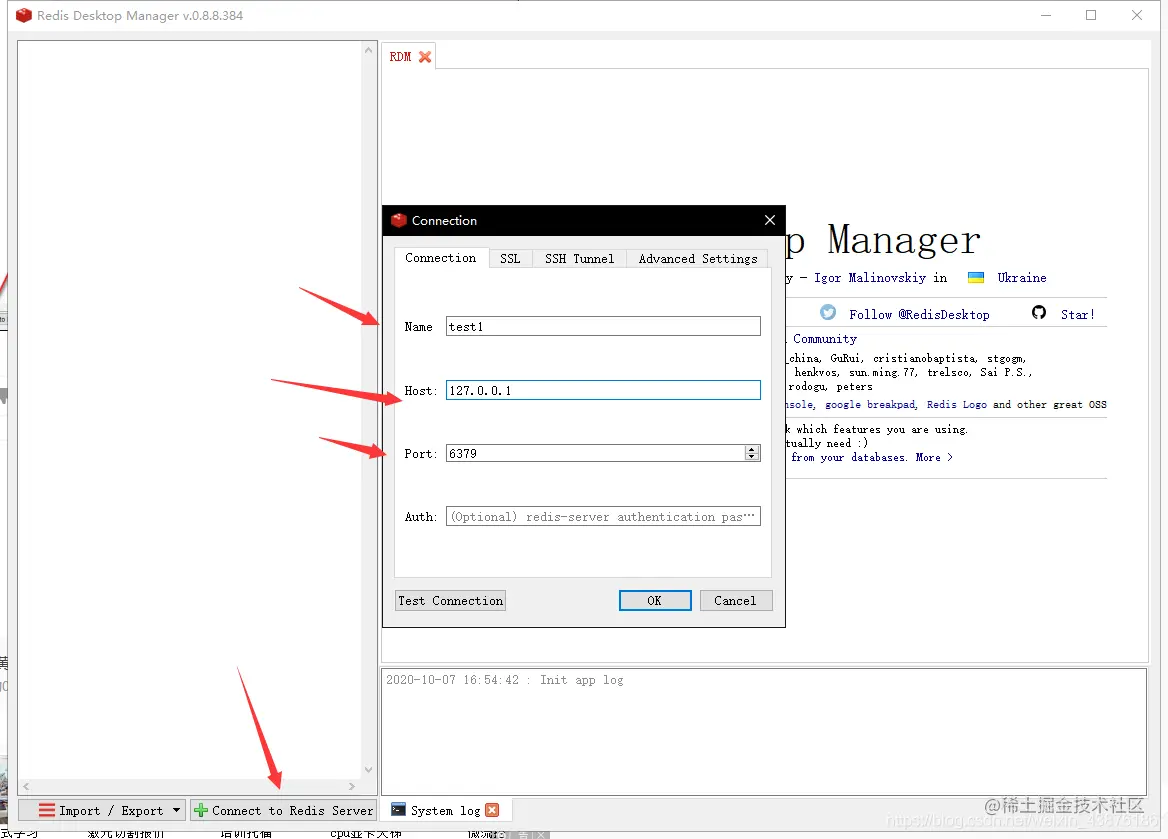Cancel the Connection dialog

coord(735,601)
